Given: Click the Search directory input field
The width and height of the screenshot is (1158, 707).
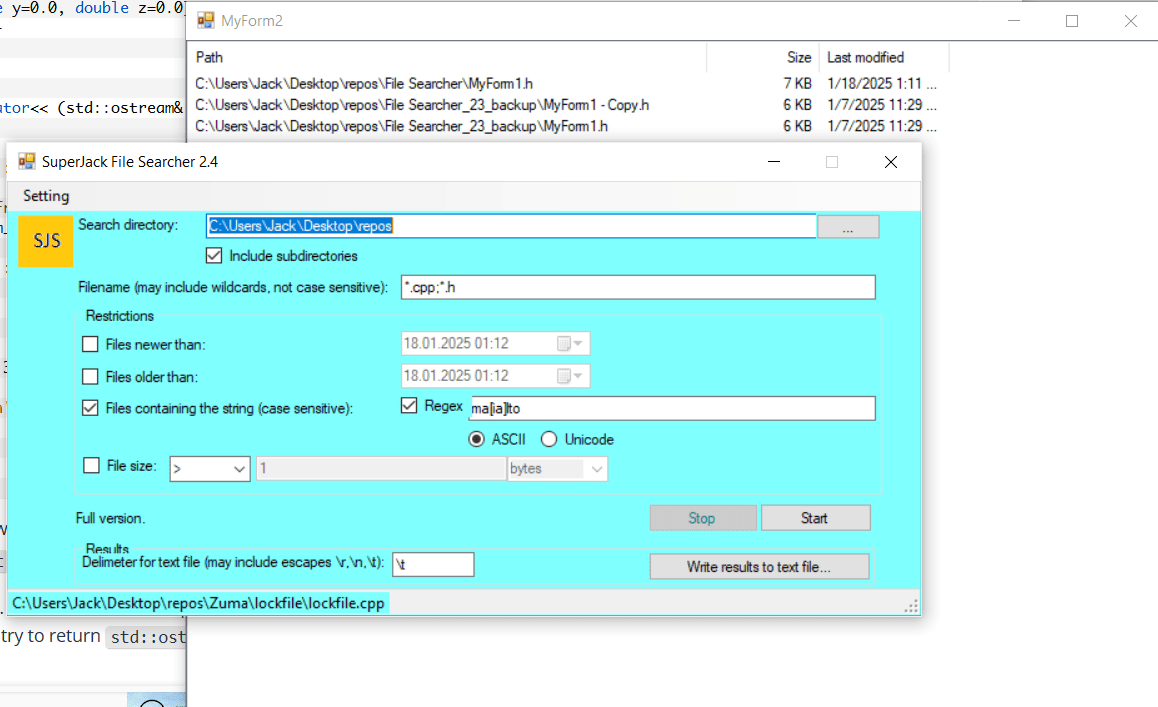Looking at the screenshot, I should point(511,226).
